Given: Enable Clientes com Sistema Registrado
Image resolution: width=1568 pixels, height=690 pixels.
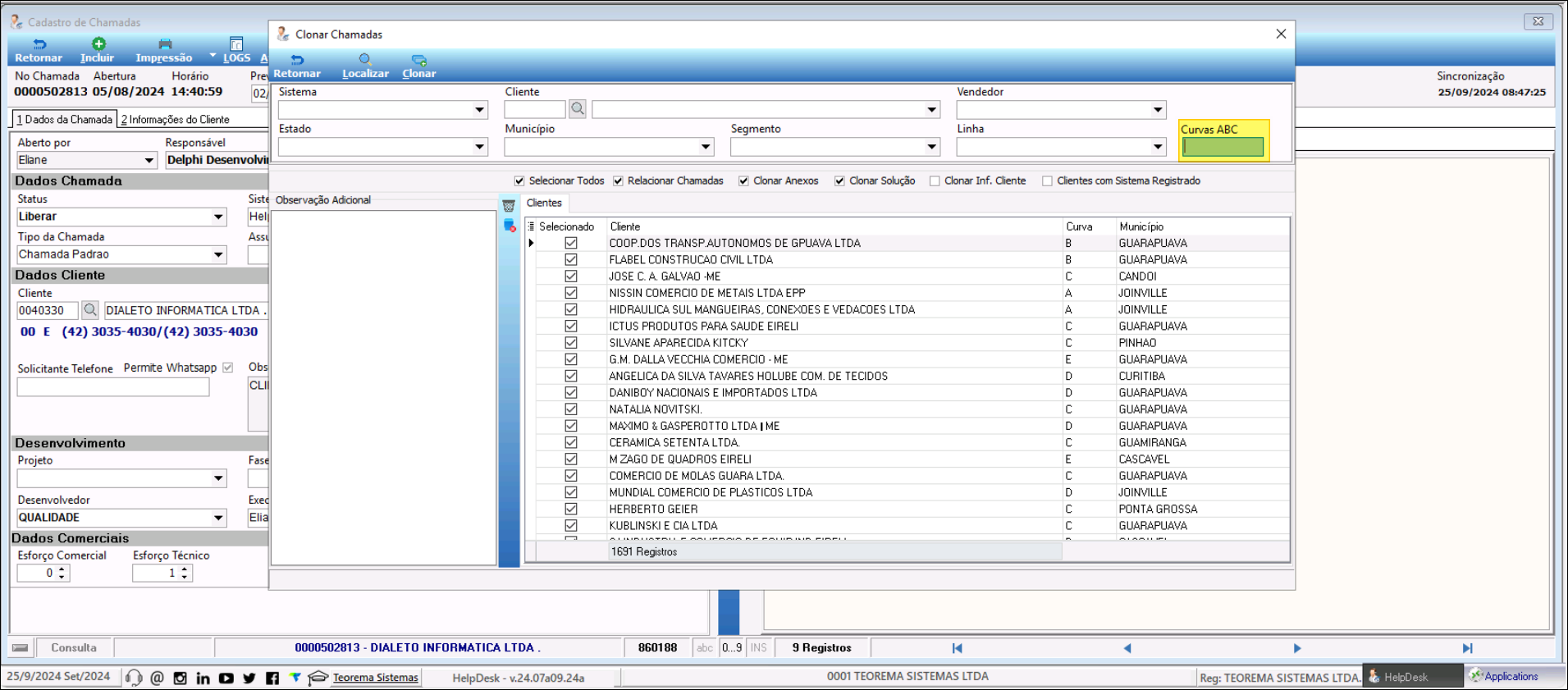Looking at the screenshot, I should 1047,180.
